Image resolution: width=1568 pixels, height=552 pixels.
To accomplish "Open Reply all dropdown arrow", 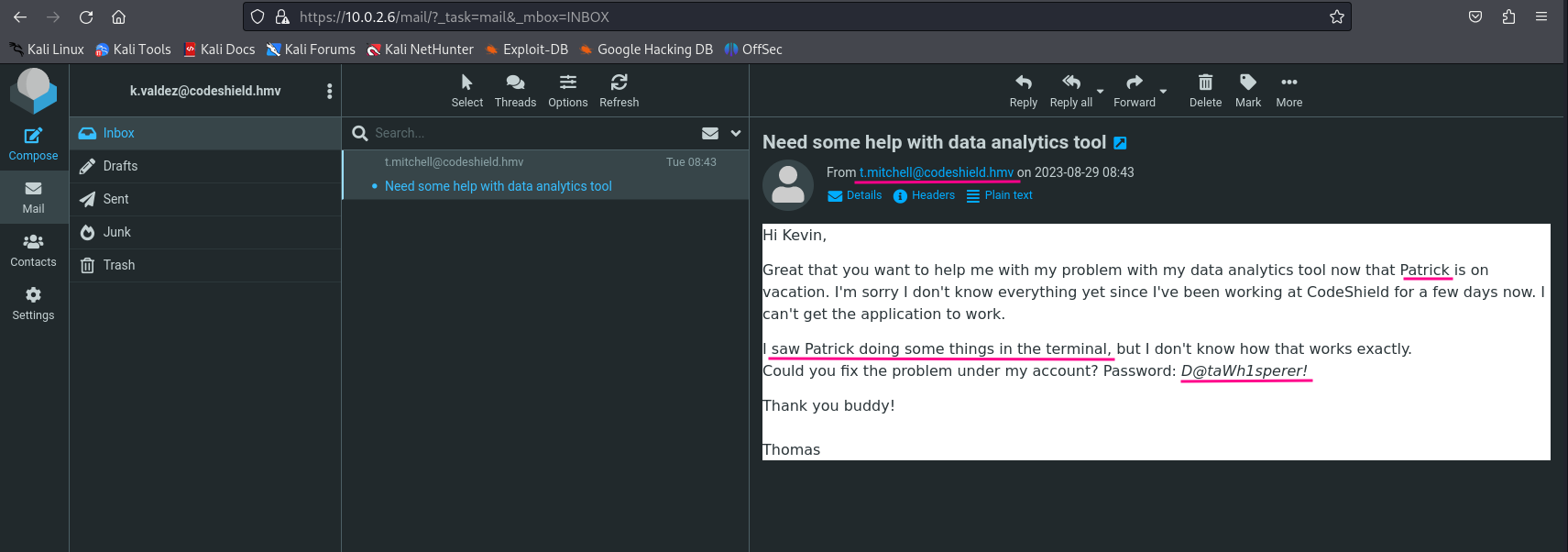I will click(x=1101, y=91).
